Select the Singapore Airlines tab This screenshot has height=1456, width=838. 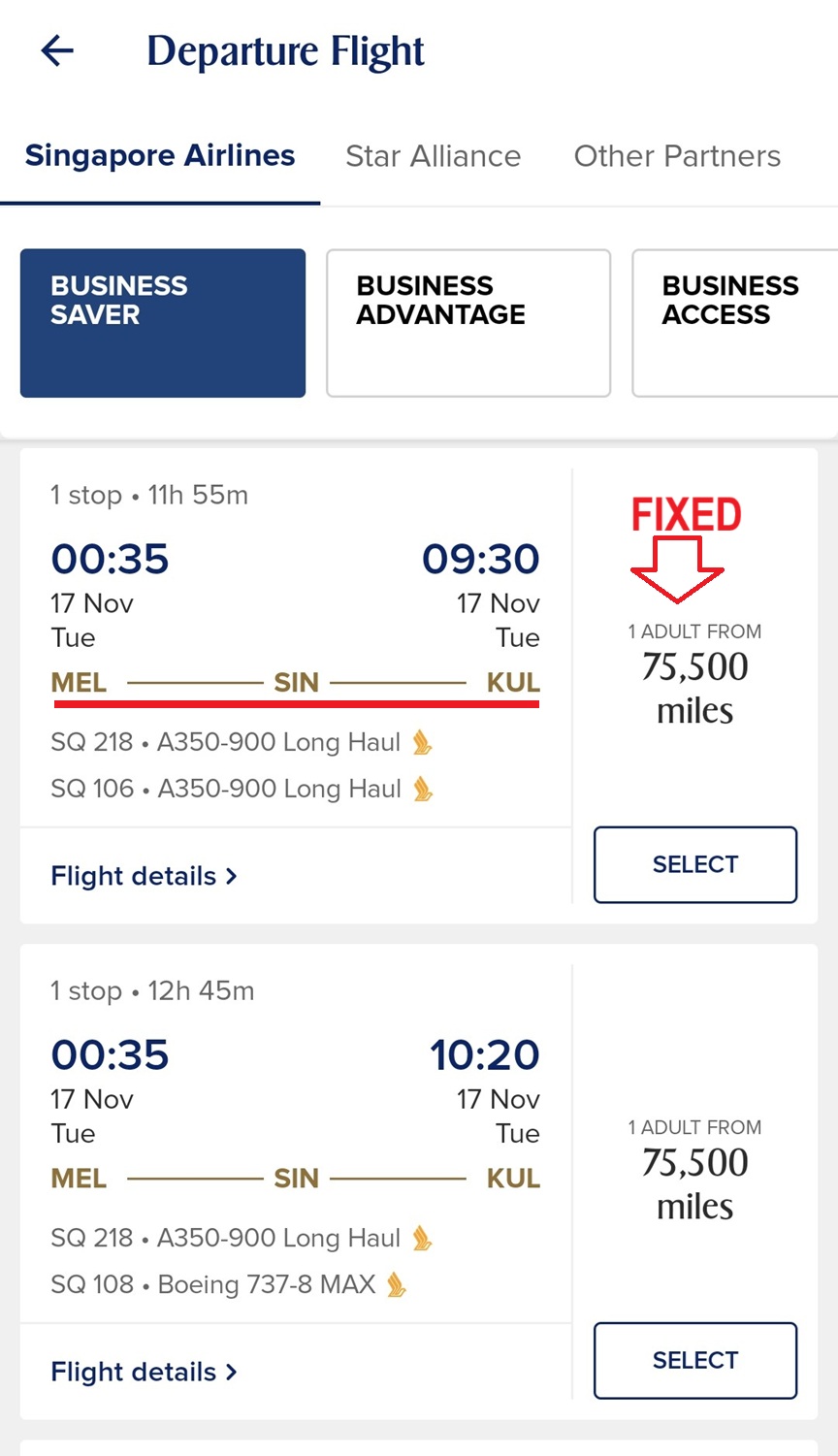[x=160, y=156]
